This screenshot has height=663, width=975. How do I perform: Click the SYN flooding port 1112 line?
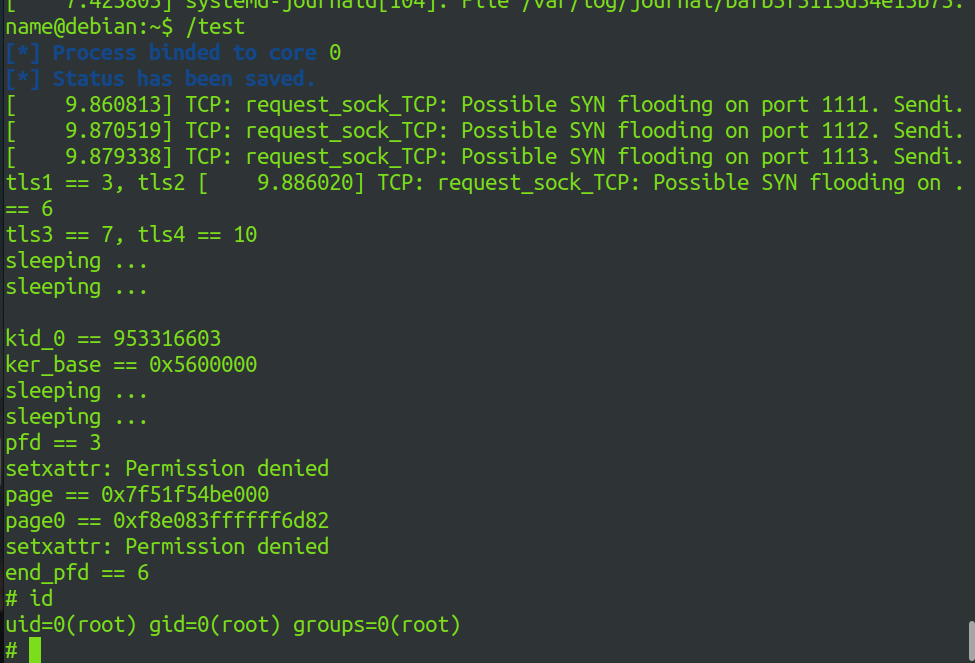(485, 131)
